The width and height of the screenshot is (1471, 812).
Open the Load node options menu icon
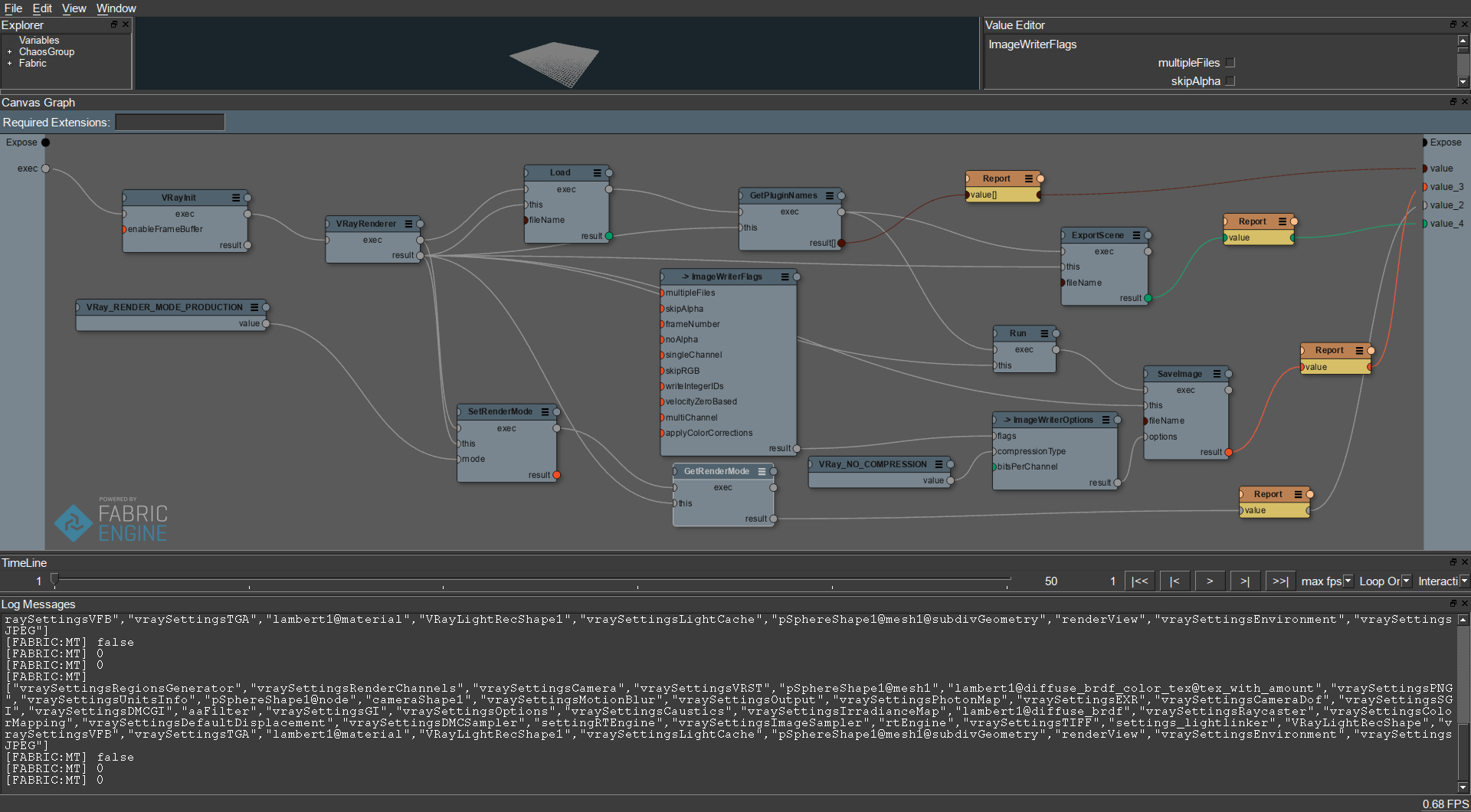coord(598,172)
